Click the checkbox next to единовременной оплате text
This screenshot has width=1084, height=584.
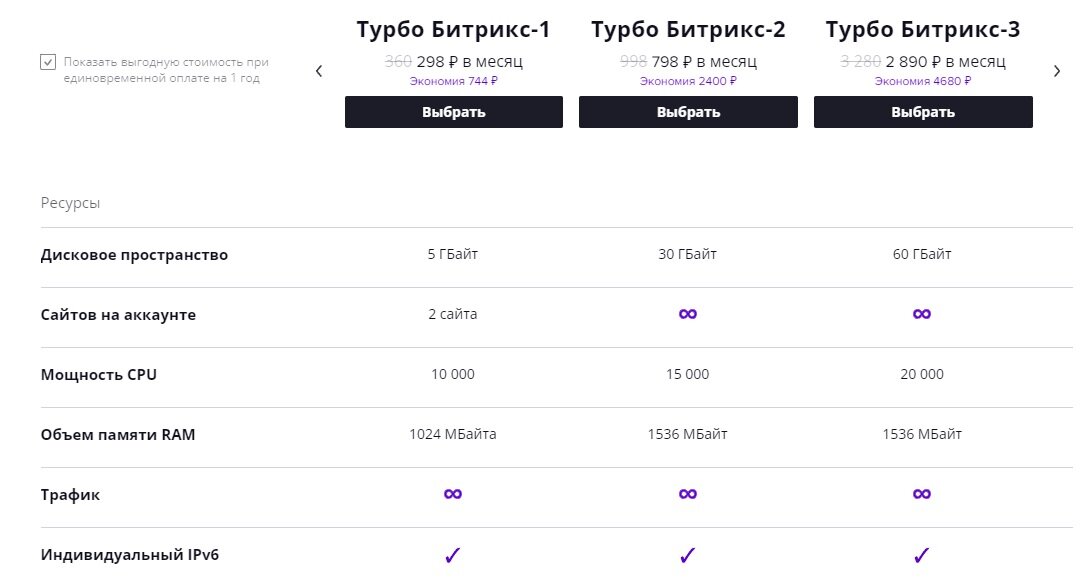coord(46,62)
